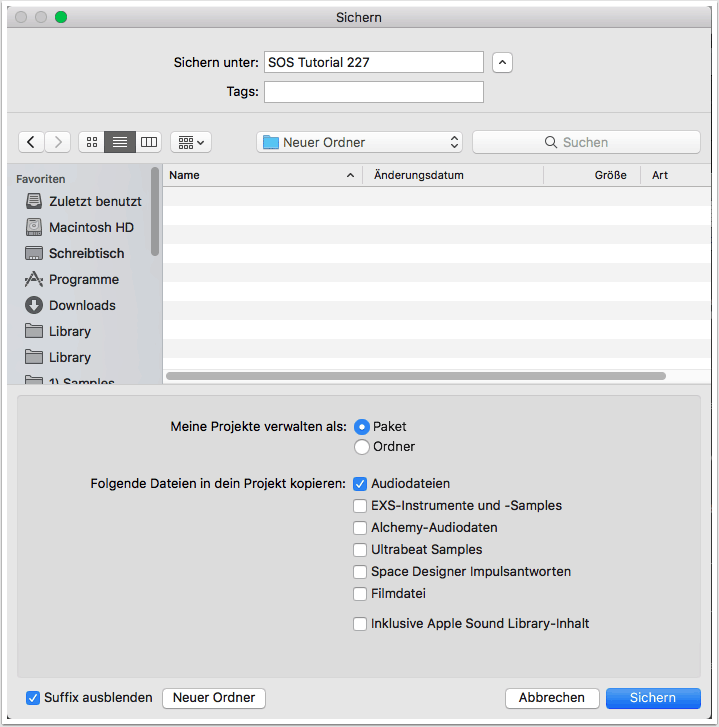Click the Programme applications icon
Screen dimensions: 719x727
pyautogui.click(x=34, y=279)
